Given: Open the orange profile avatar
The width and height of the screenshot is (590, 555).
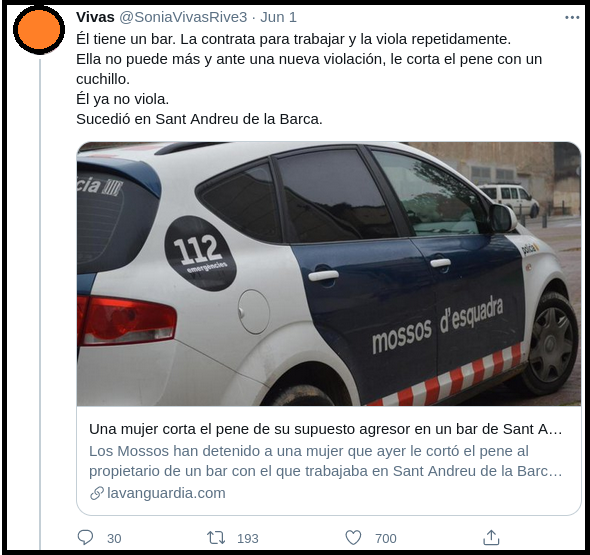Looking at the screenshot, I should click(39, 29).
